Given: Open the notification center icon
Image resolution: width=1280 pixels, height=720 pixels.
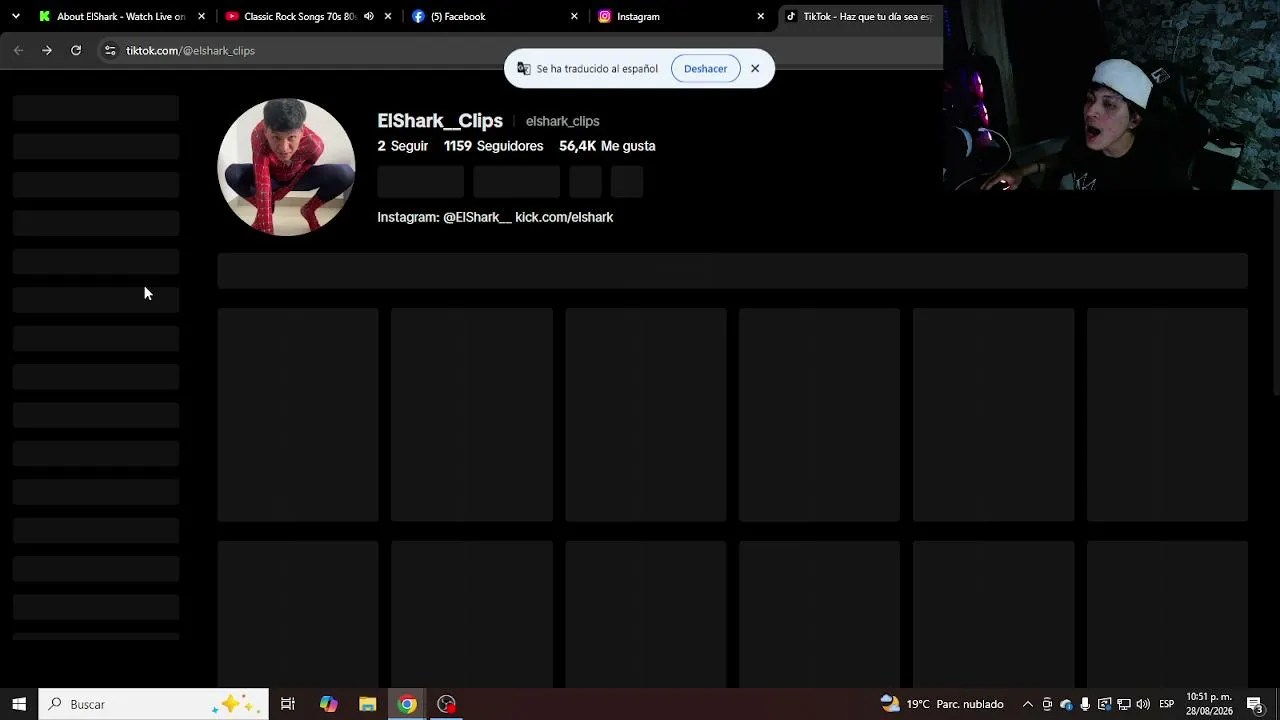Looking at the screenshot, I should pyautogui.click(x=1255, y=704).
